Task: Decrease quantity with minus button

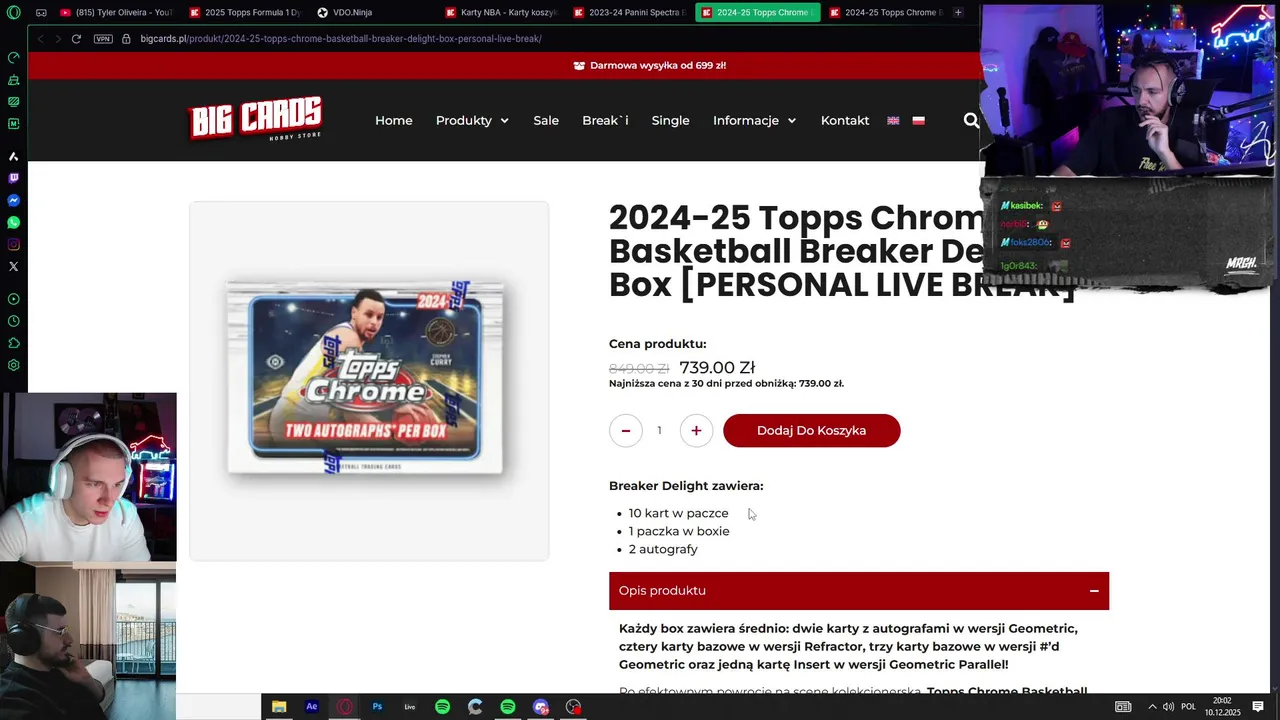Action: [625, 431]
